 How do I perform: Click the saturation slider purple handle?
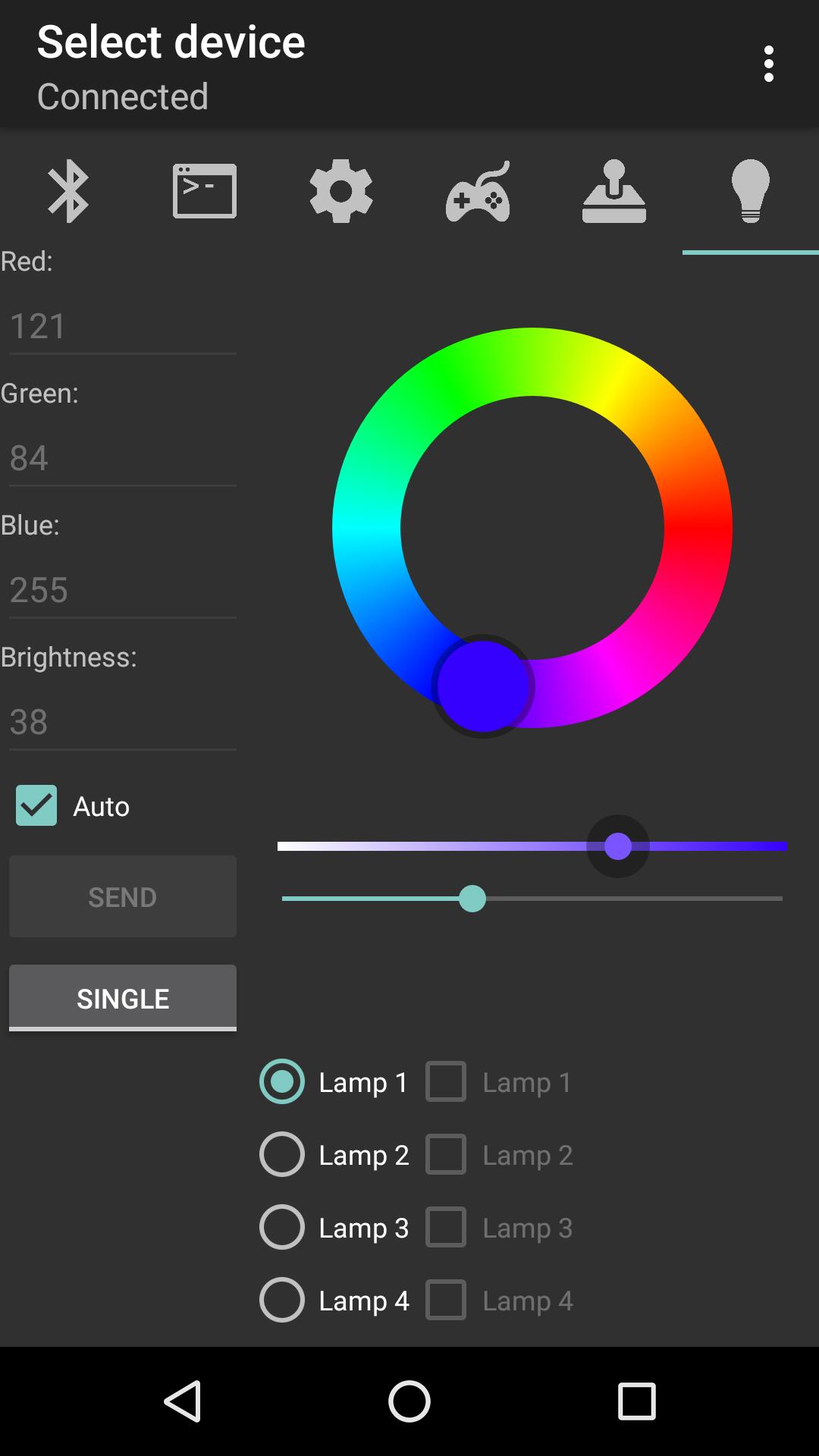pos(618,846)
